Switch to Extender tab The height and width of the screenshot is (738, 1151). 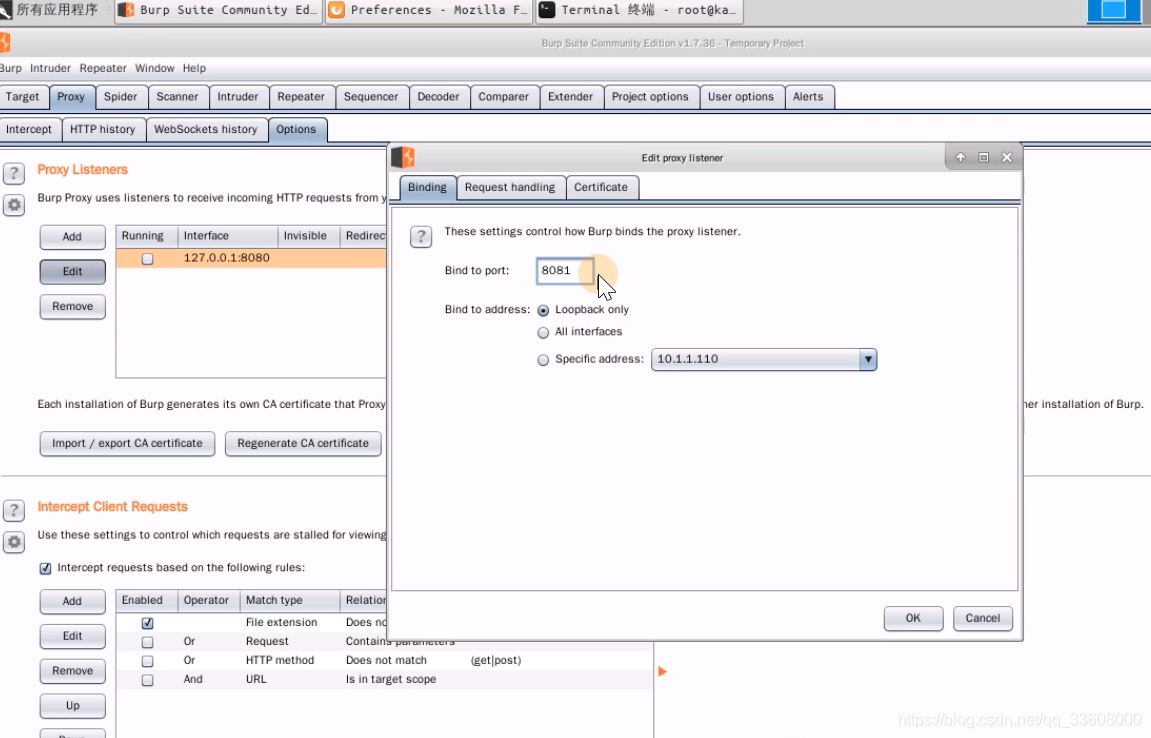pyautogui.click(x=570, y=97)
